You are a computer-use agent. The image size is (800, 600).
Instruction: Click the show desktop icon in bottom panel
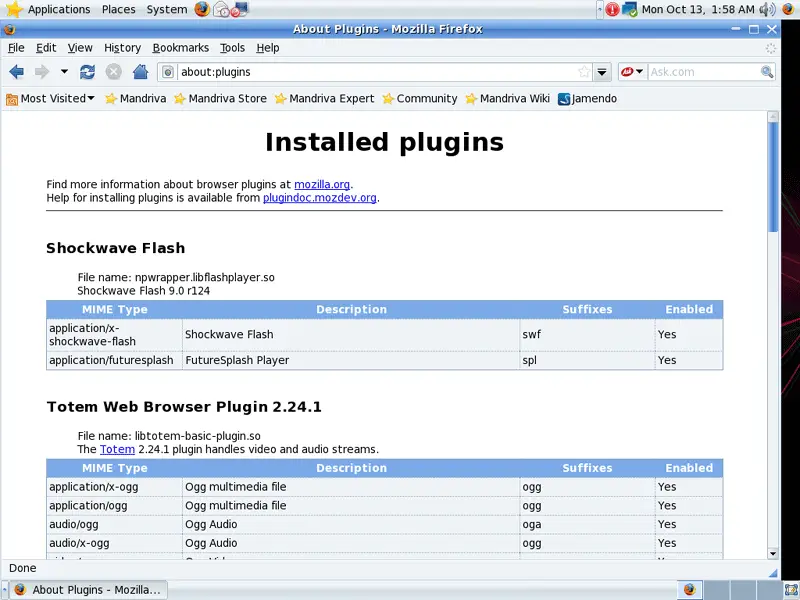click(791, 590)
